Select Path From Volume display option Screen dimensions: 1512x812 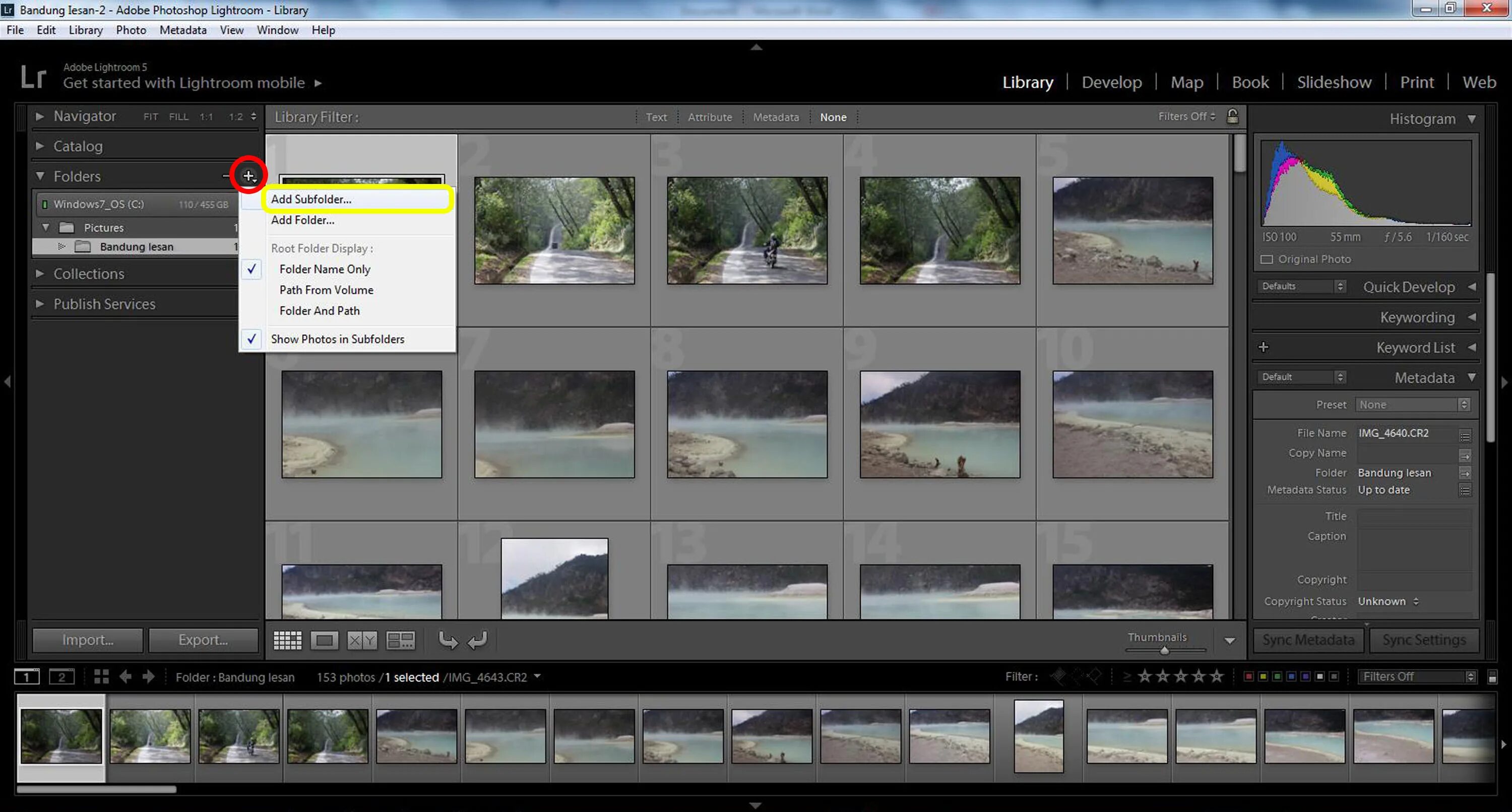pos(326,289)
